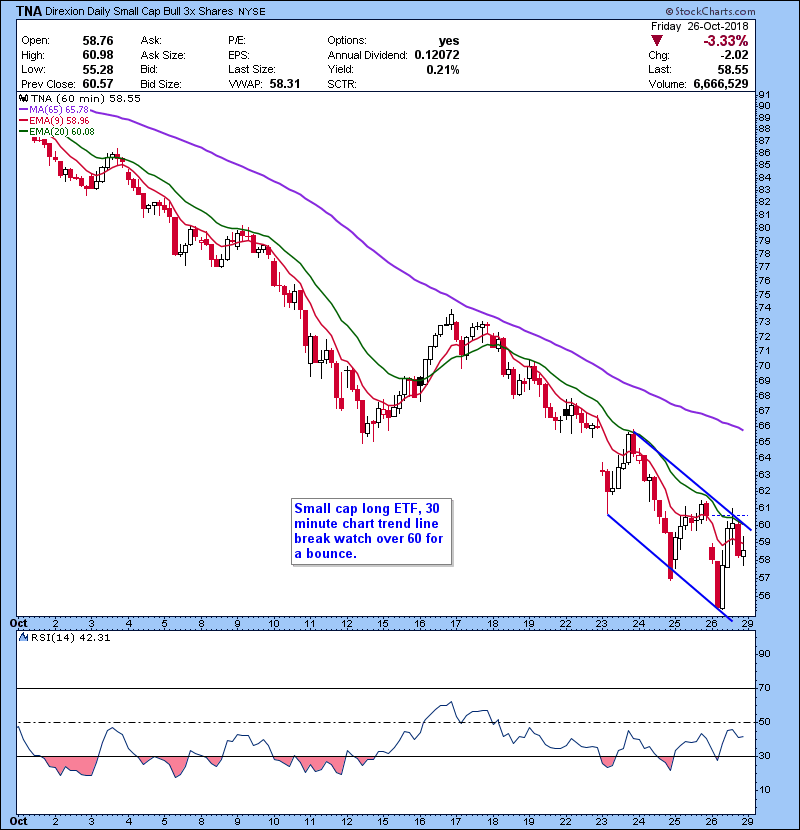Click the 90 level on RSI axis
The width and height of the screenshot is (800, 830).
pos(765,653)
